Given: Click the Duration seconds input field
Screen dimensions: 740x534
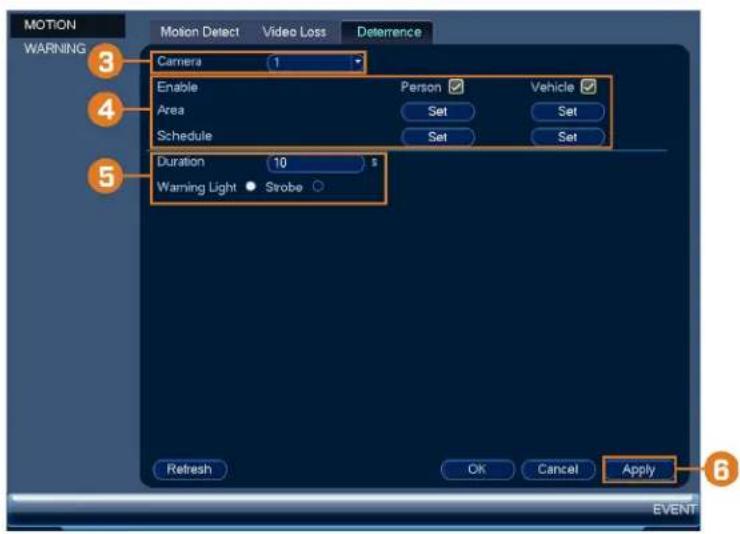Looking at the screenshot, I should click(x=315, y=163).
